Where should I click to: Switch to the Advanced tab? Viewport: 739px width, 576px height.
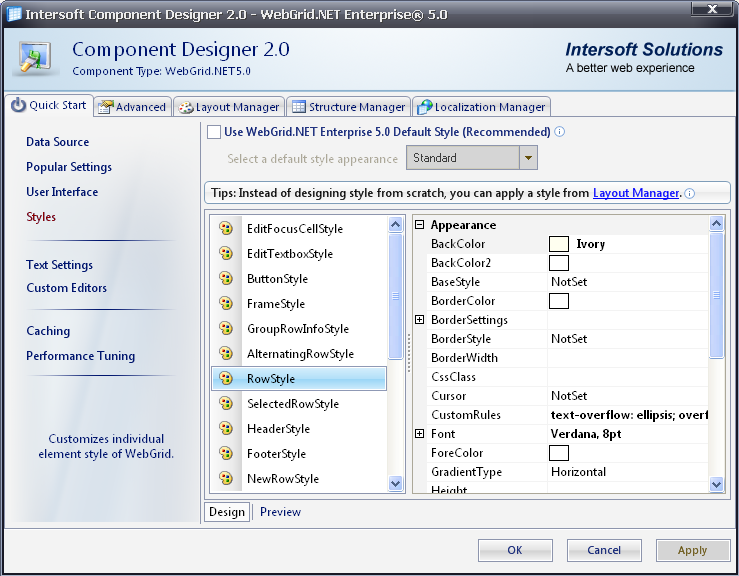(x=132, y=107)
